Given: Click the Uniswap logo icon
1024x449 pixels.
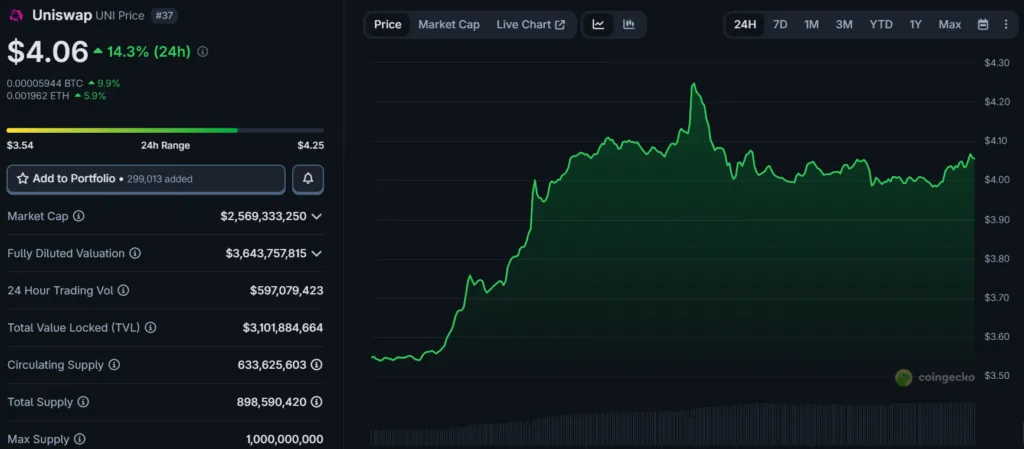Looking at the screenshot, I should [16, 16].
